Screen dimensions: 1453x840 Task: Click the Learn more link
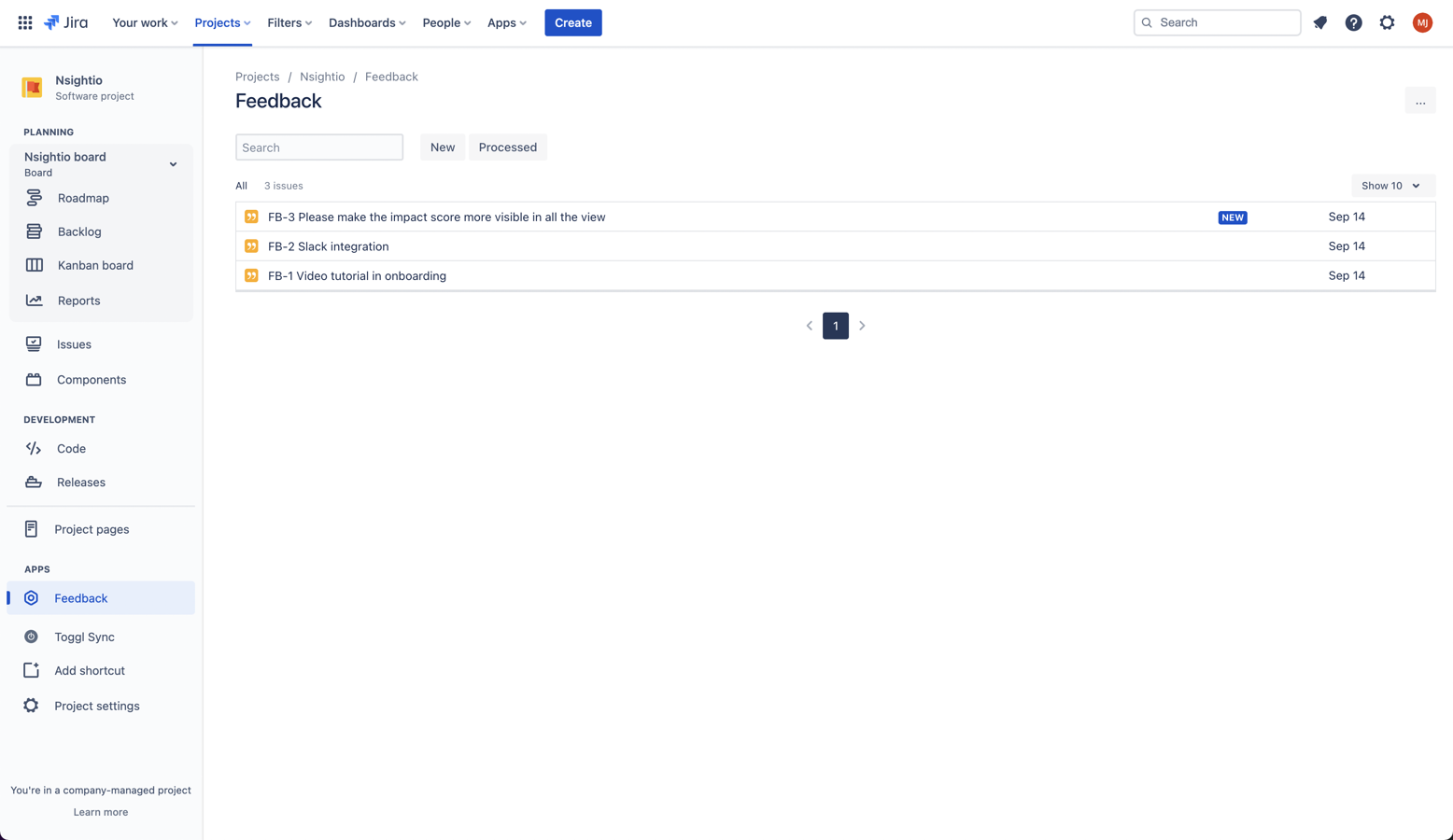101,812
